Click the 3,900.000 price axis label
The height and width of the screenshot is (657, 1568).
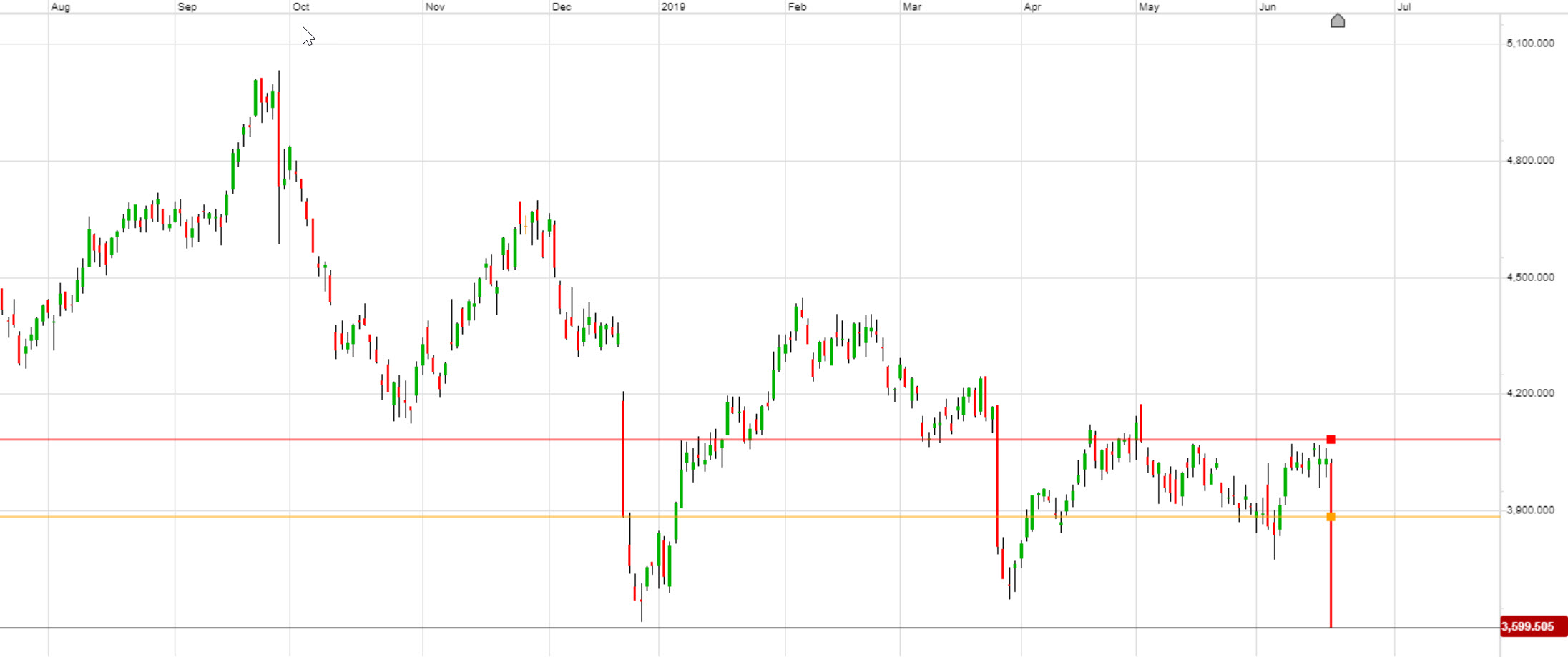pyautogui.click(x=1530, y=510)
